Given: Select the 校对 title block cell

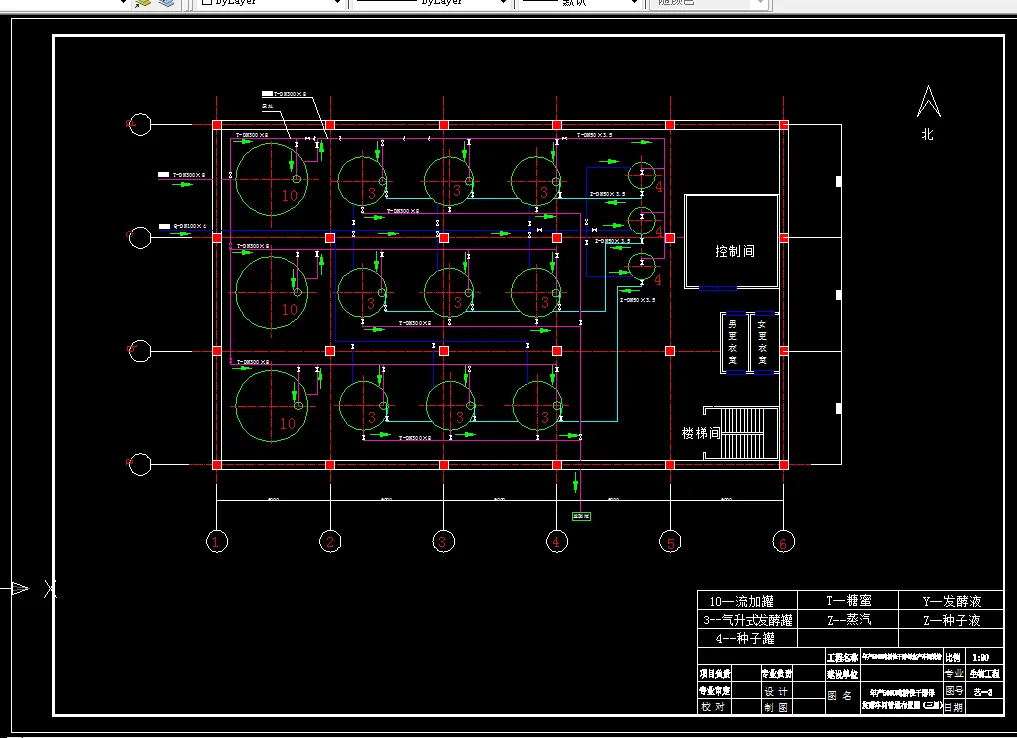Looking at the screenshot, I should click(713, 707).
